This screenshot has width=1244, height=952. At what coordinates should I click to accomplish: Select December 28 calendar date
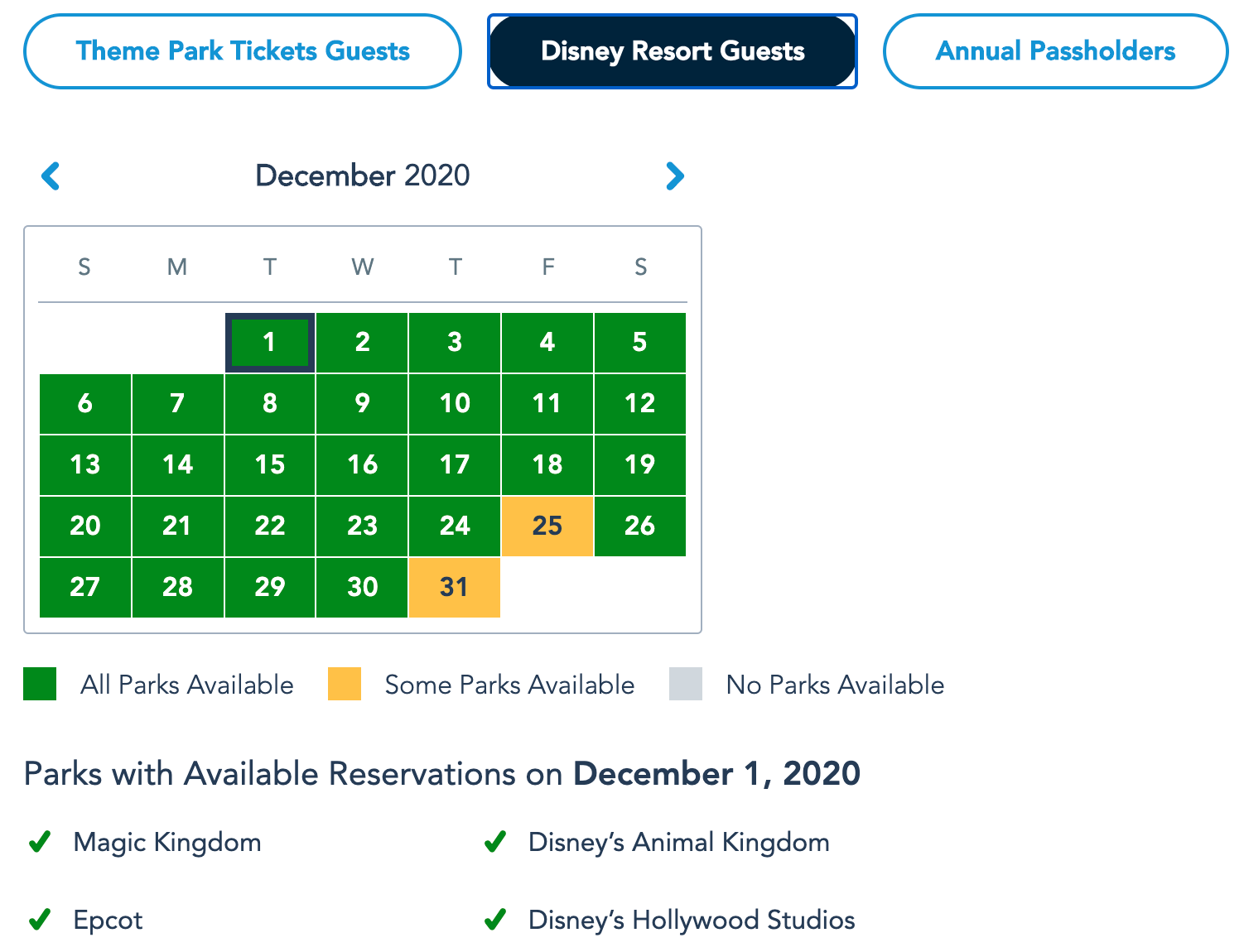(178, 587)
